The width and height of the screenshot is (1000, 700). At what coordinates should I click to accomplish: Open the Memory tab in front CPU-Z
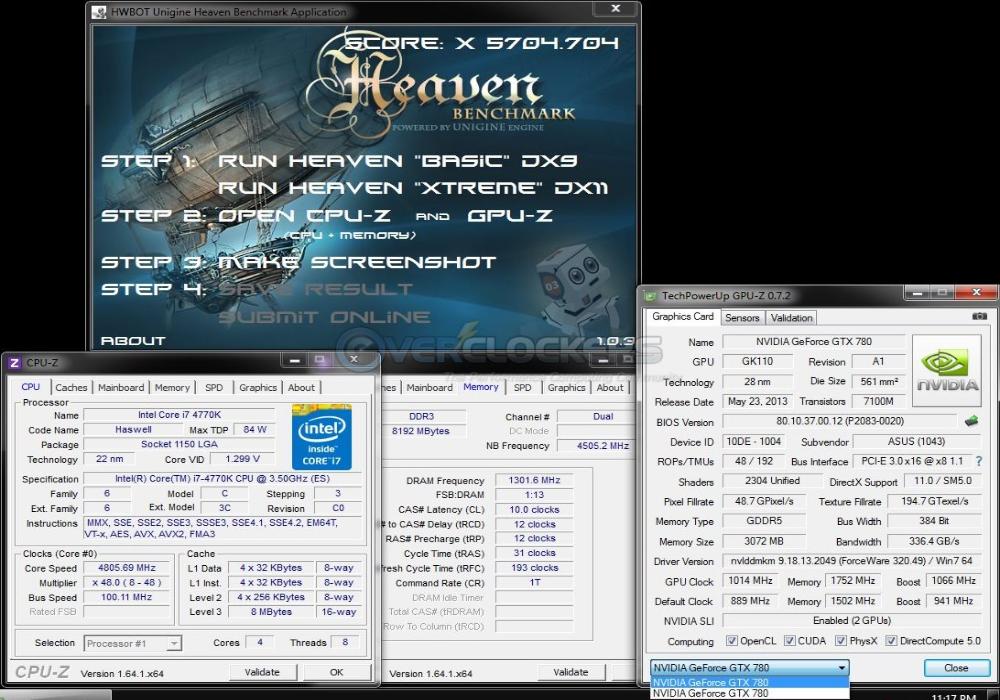[x=172, y=388]
